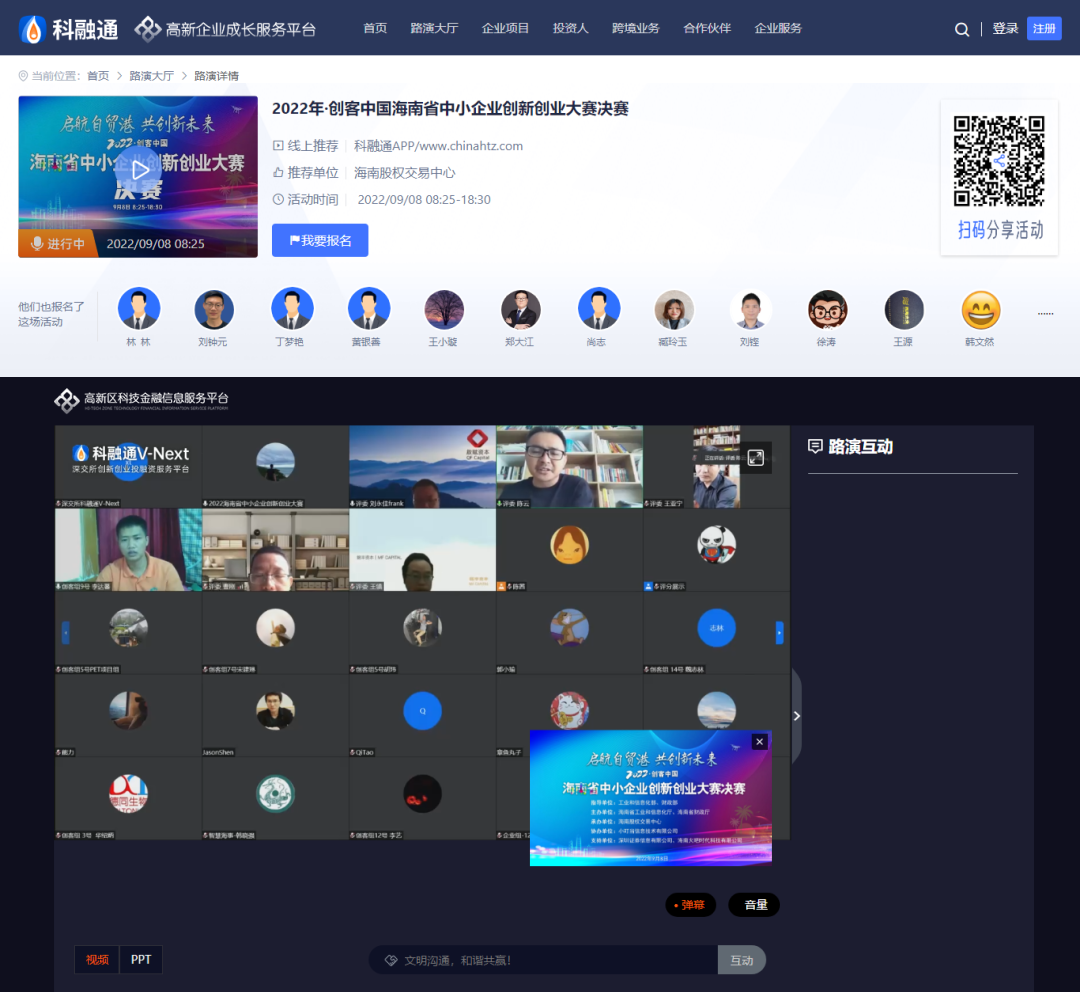Click 徐涛's cartoon avatar
The width and height of the screenshot is (1080, 992).
pyautogui.click(x=827, y=310)
